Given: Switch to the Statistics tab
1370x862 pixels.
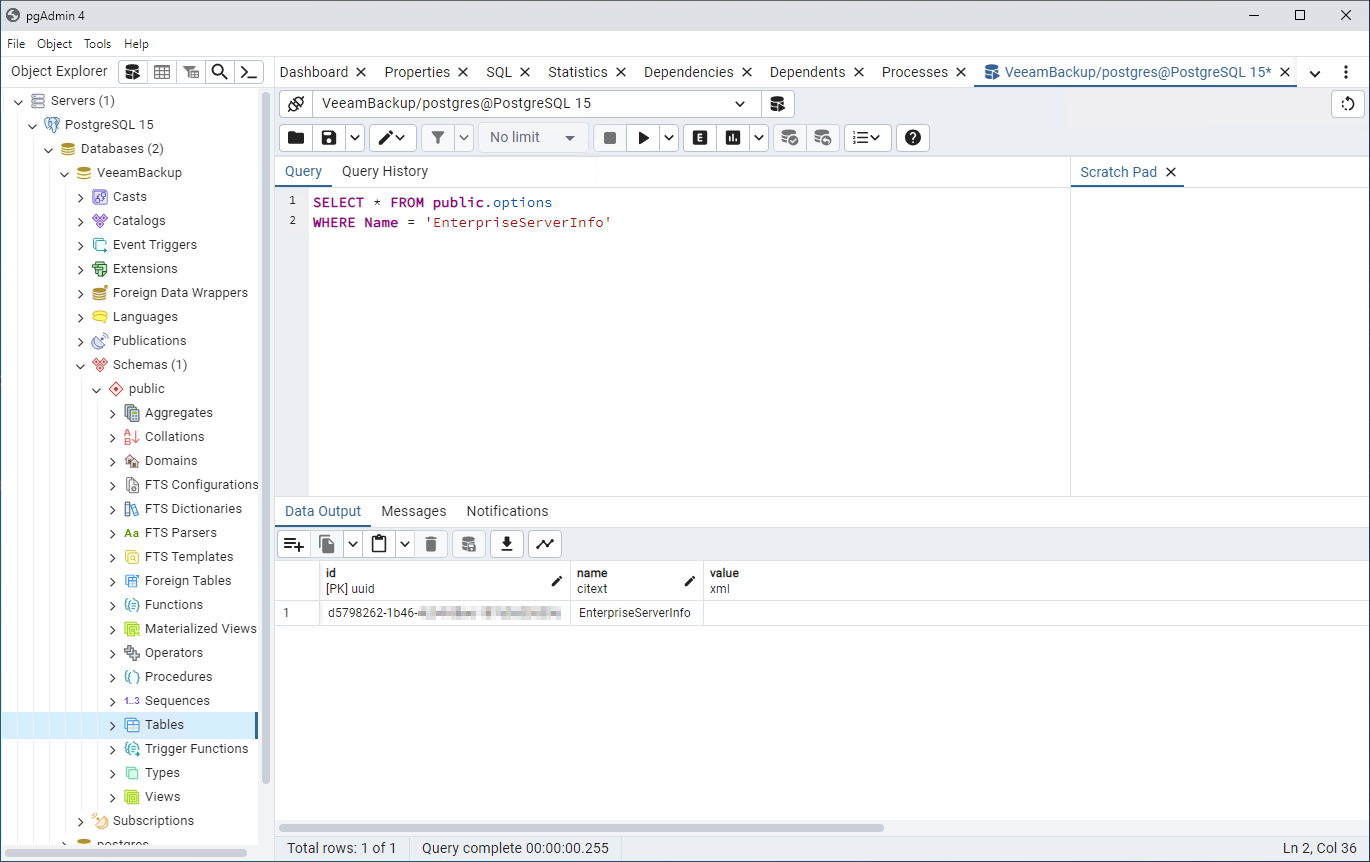Looking at the screenshot, I should (x=578, y=72).
